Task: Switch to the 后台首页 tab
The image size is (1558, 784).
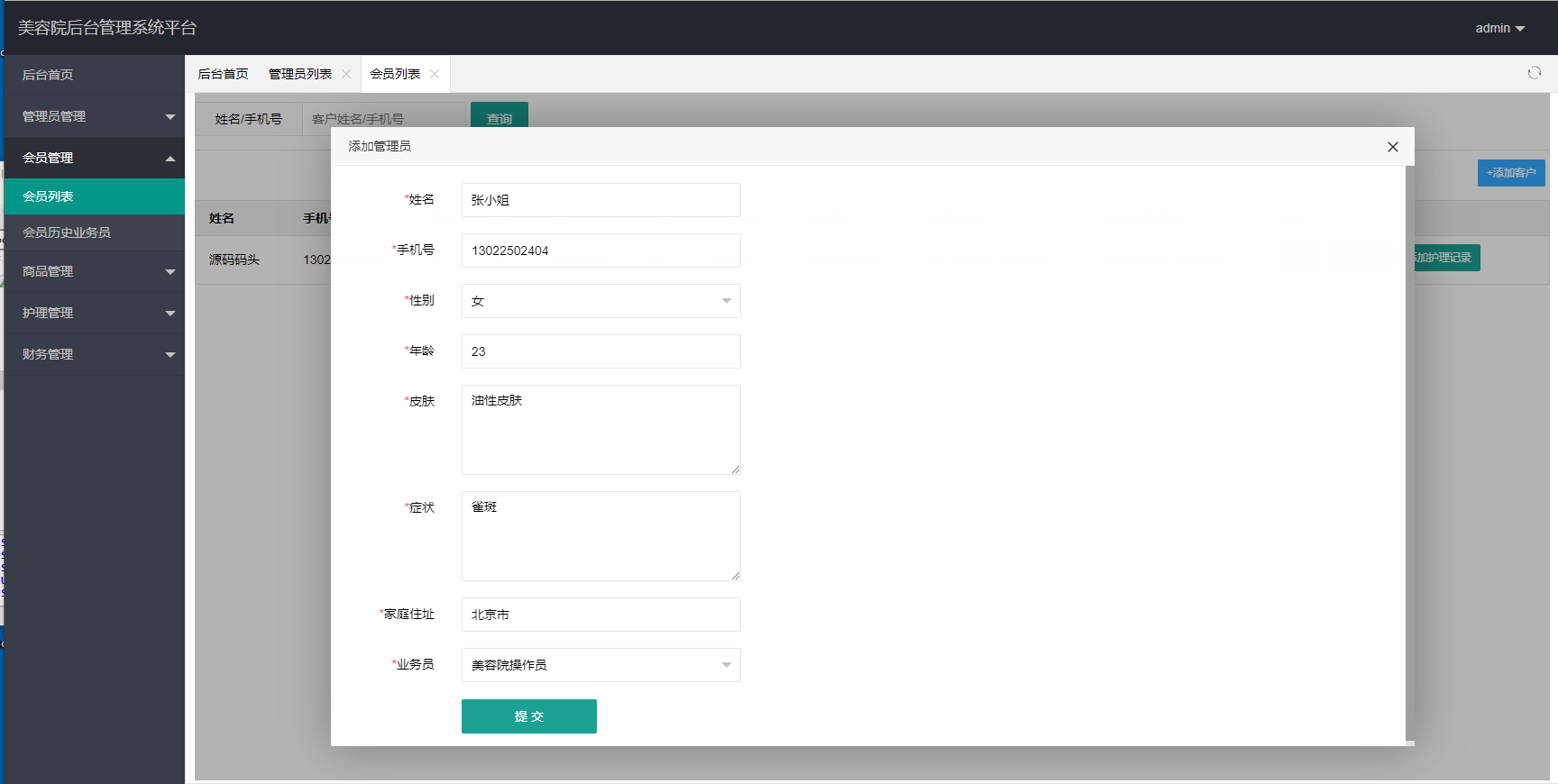Action: [x=223, y=74]
